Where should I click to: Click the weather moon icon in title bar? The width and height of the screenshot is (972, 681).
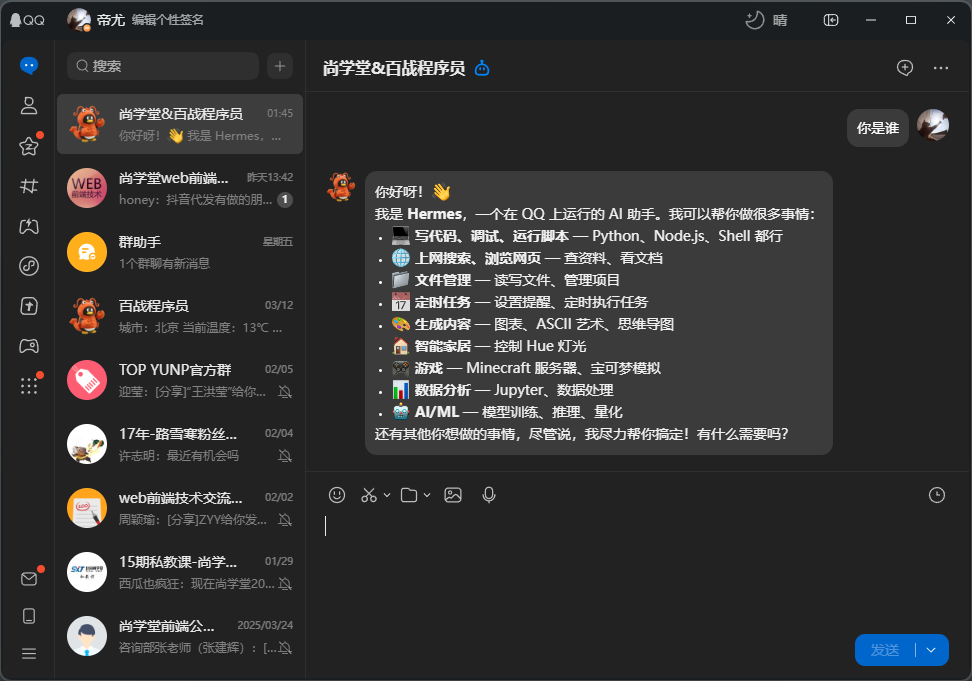[x=754, y=20]
